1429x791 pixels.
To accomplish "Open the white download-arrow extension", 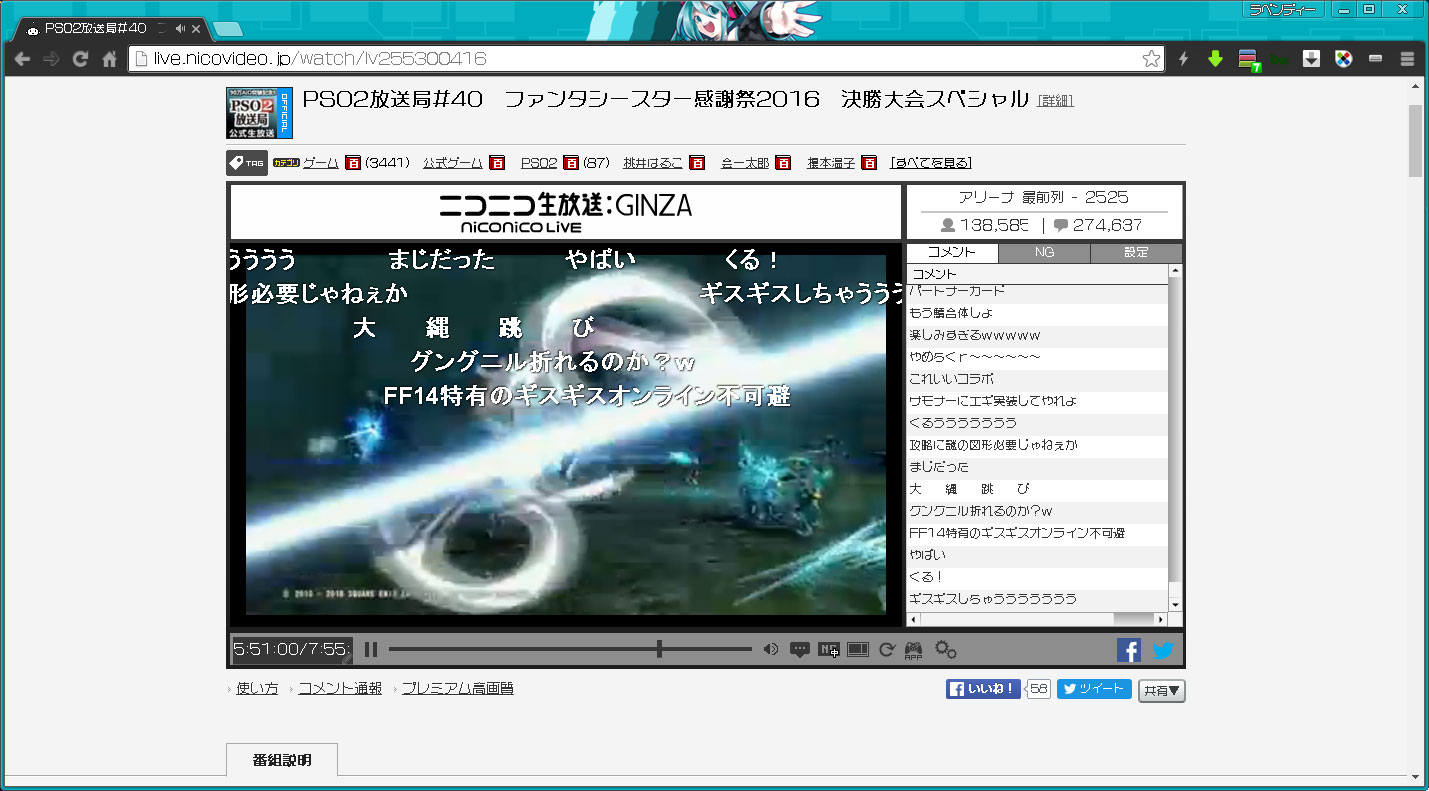I will 1311,59.
